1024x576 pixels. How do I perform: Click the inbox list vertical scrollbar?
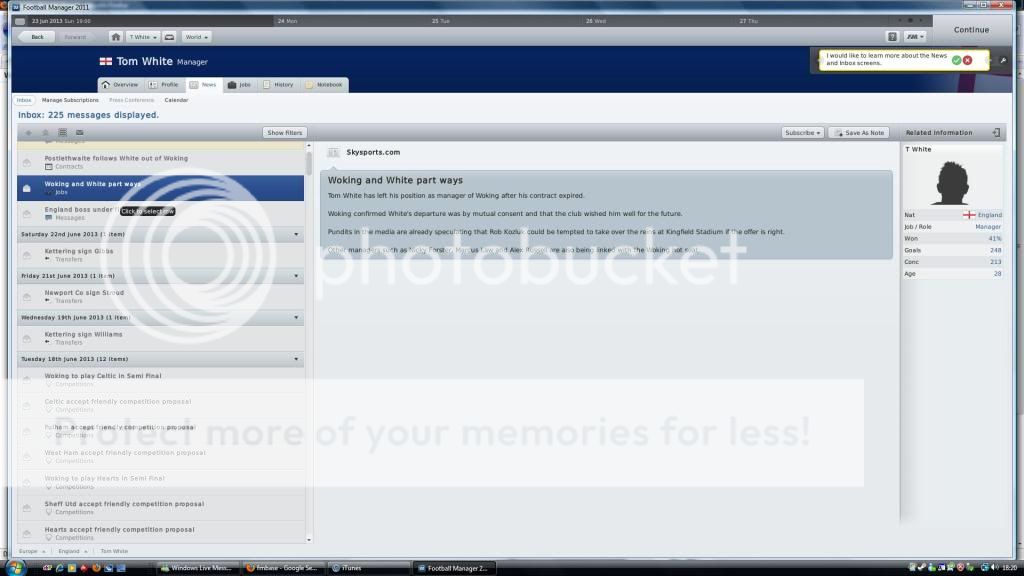(x=309, y=162)
